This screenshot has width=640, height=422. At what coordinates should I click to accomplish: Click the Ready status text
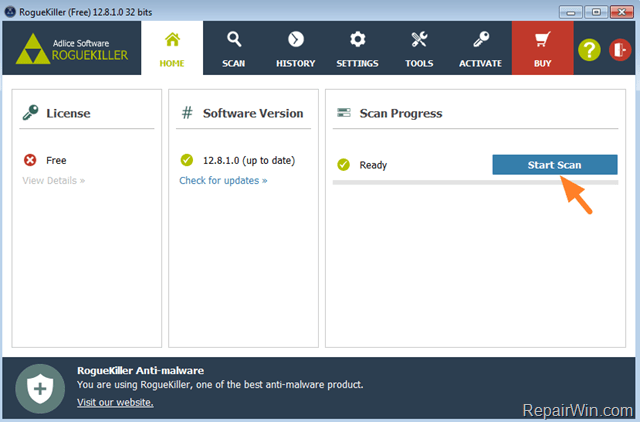click(373, 165)
